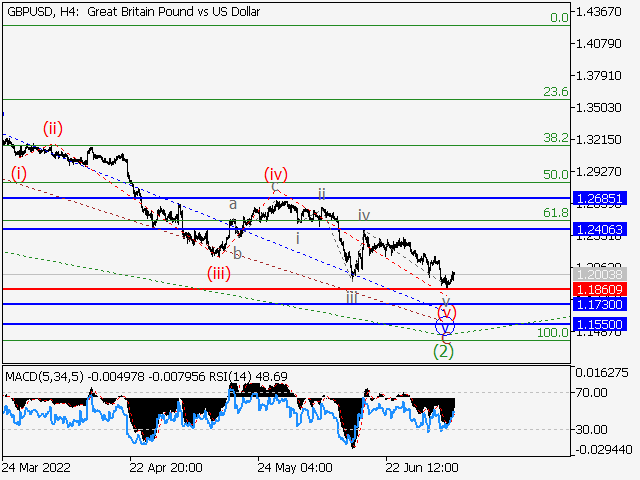Click the 23.6 Fibonacci level label
The height and width of the screenshot is (480, 640).
556,92
